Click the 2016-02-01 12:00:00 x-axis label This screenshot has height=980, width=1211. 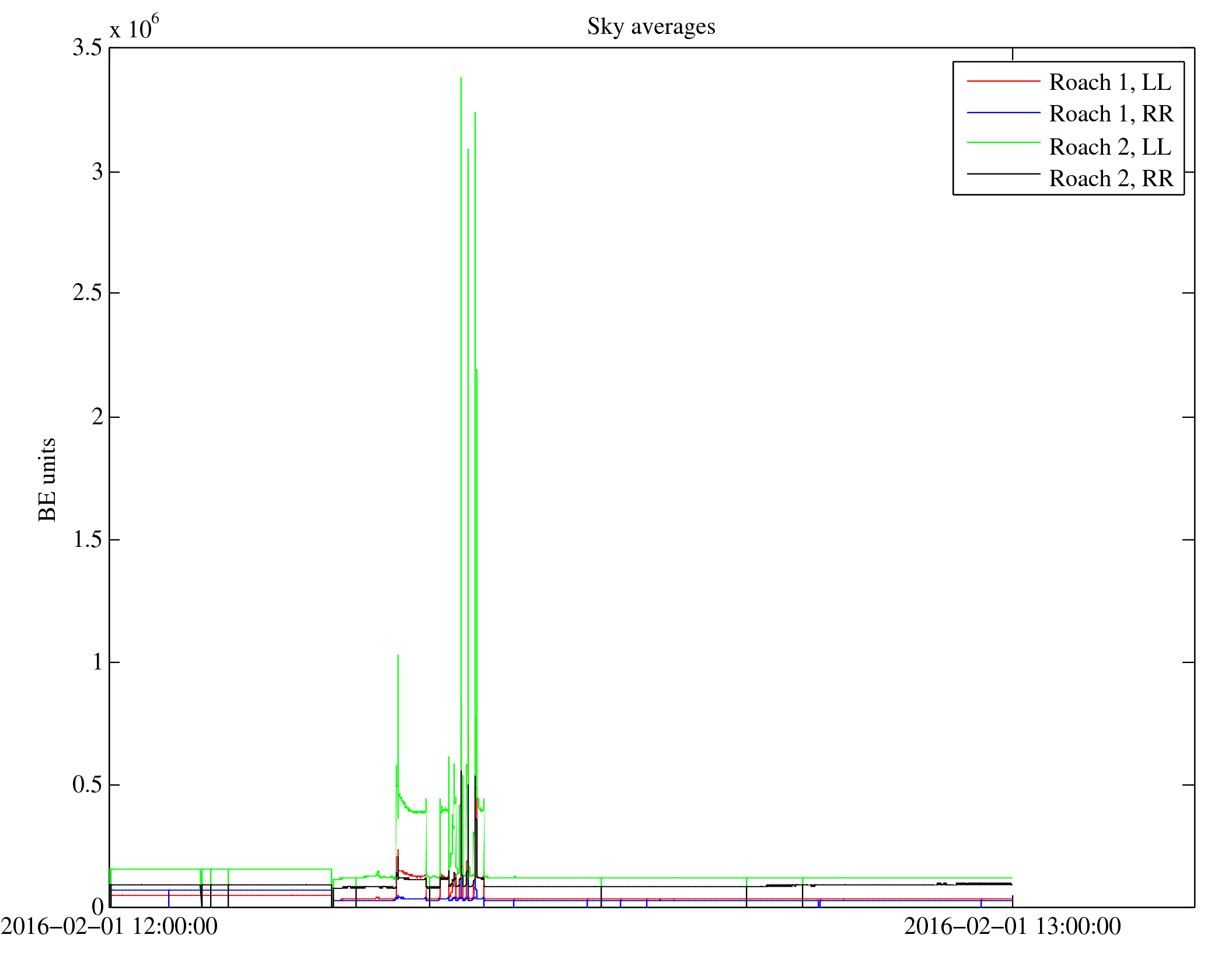[109, 926]
